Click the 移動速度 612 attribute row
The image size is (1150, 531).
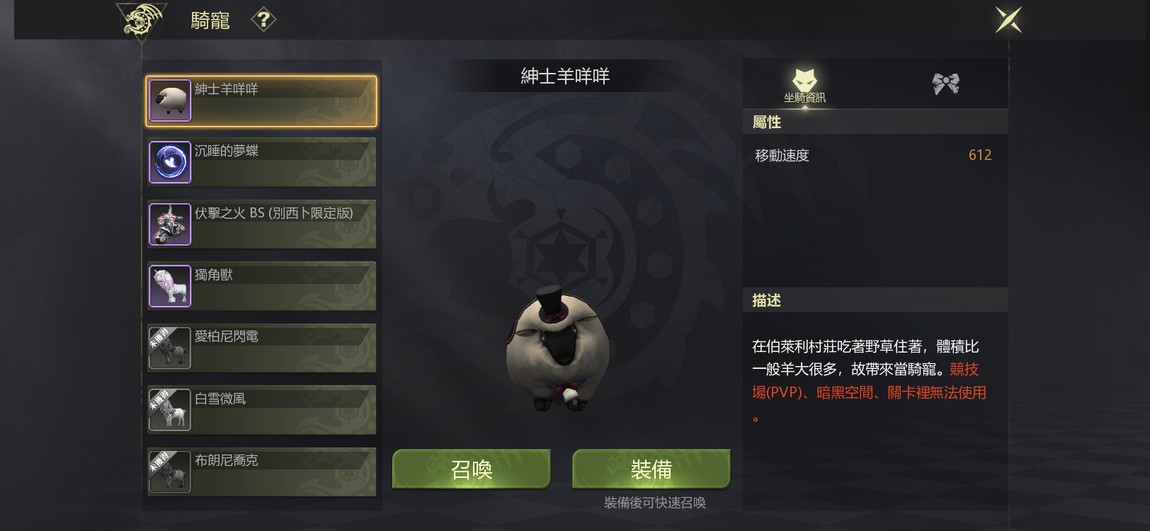click(x=874, y=155)
